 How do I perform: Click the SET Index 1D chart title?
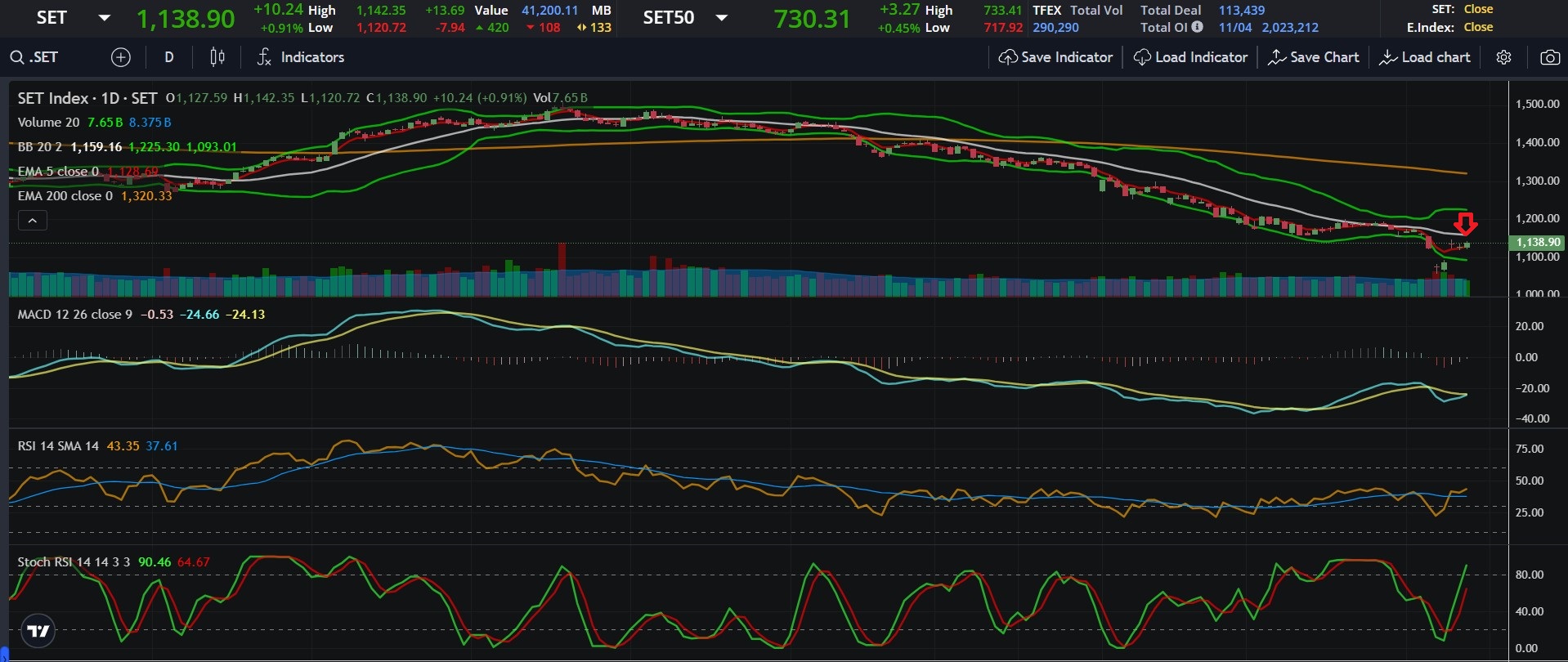click(x=87, y=98)
